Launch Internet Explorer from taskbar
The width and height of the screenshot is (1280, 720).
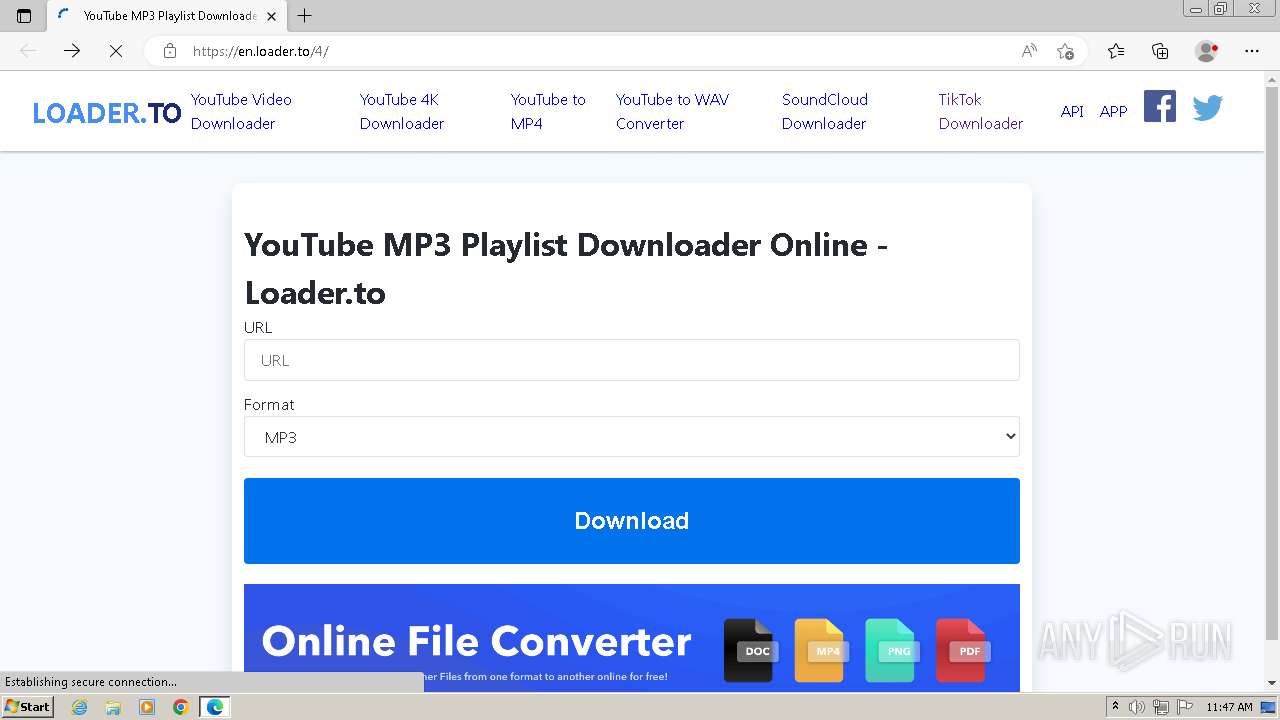tap(80, 707)
